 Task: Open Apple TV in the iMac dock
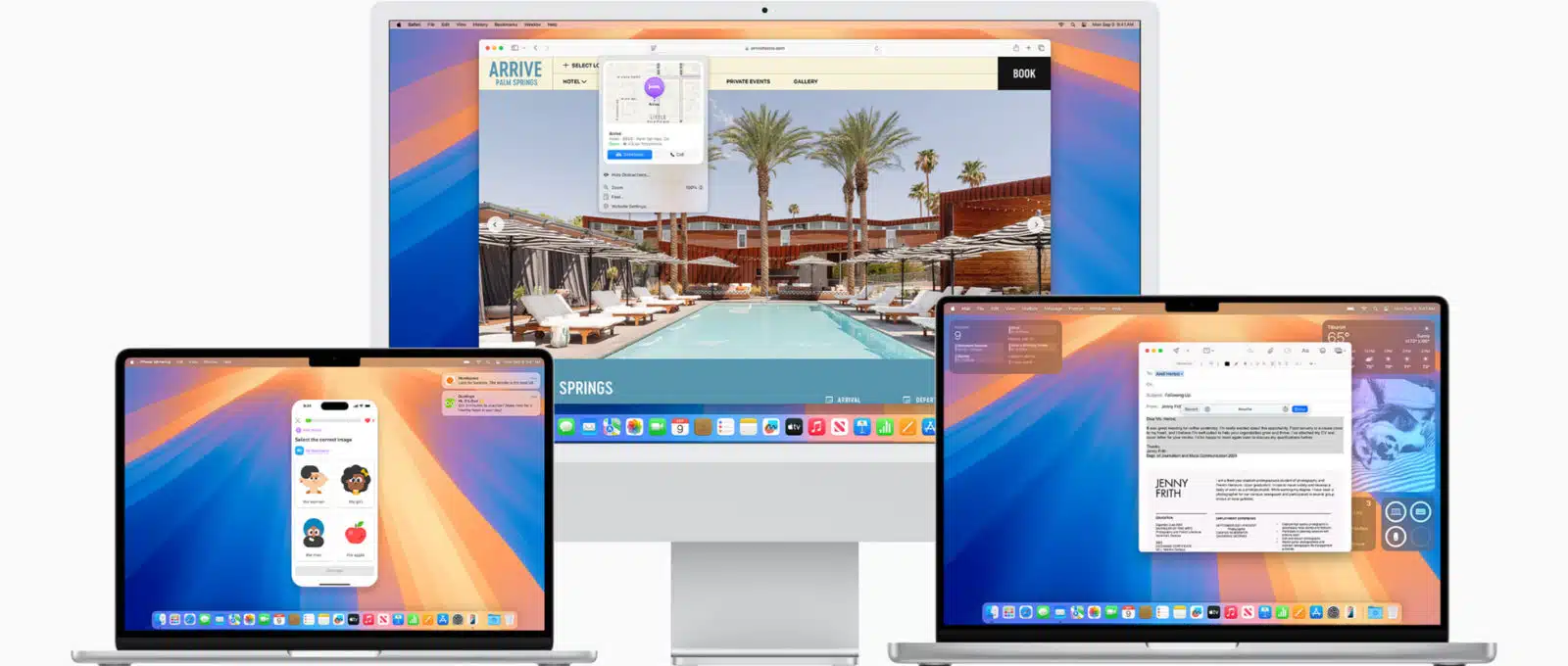click(x=794, y=427)
